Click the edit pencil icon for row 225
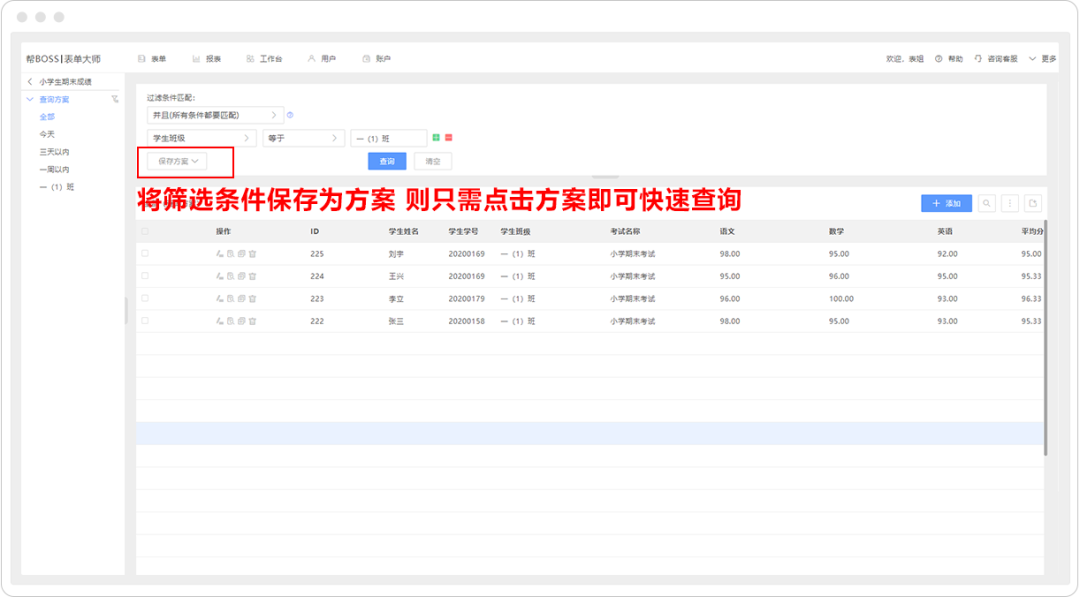 [x=220, y=254]
